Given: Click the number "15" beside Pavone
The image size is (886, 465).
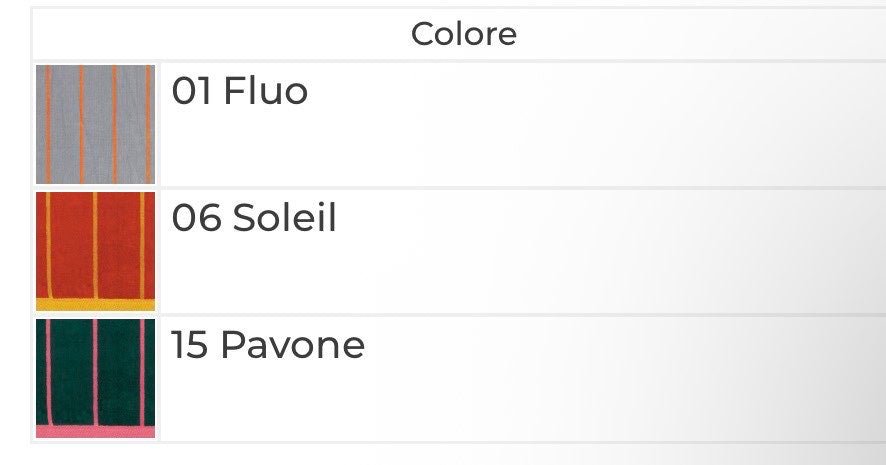Looking at the screenshot, I should pyautogui.click(x=190, y=345).
